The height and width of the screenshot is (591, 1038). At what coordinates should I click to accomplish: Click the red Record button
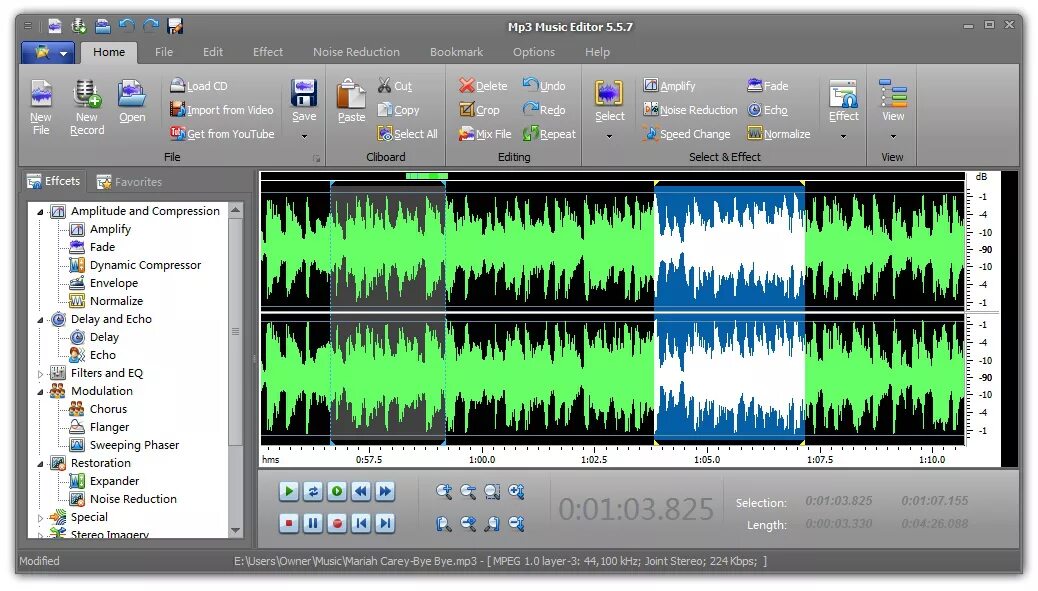(x=337, y=523)
